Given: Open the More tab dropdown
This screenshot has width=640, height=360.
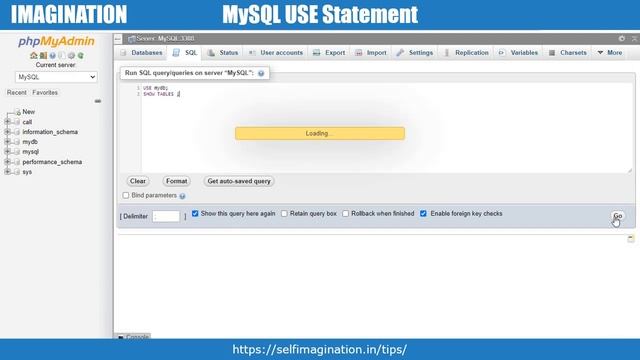Looking at the screenshot, I should click(x=610, y=53).
